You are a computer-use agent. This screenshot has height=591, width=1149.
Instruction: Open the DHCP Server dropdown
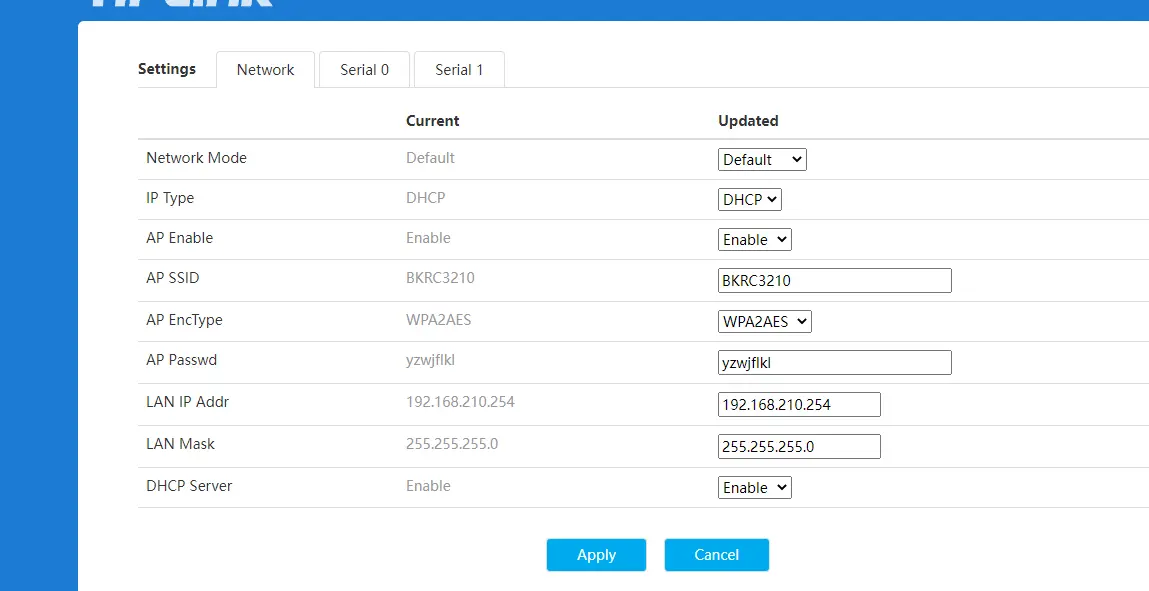tap(754, 488)
